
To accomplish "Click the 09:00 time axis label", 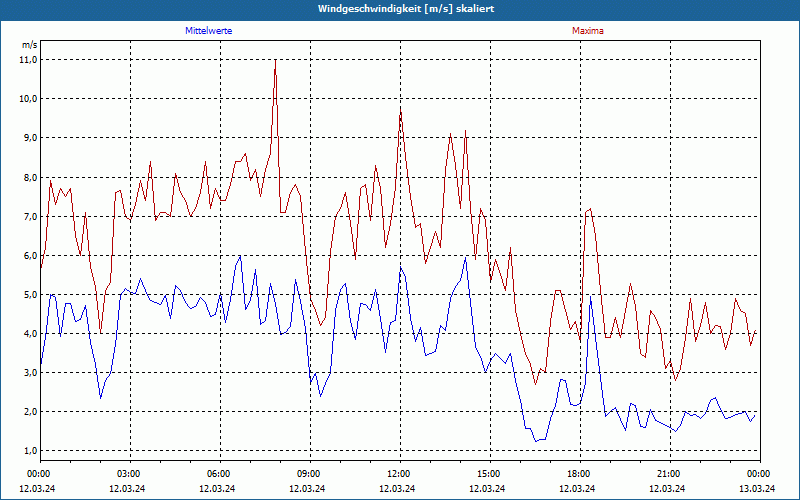I will [x=310, y=474].
